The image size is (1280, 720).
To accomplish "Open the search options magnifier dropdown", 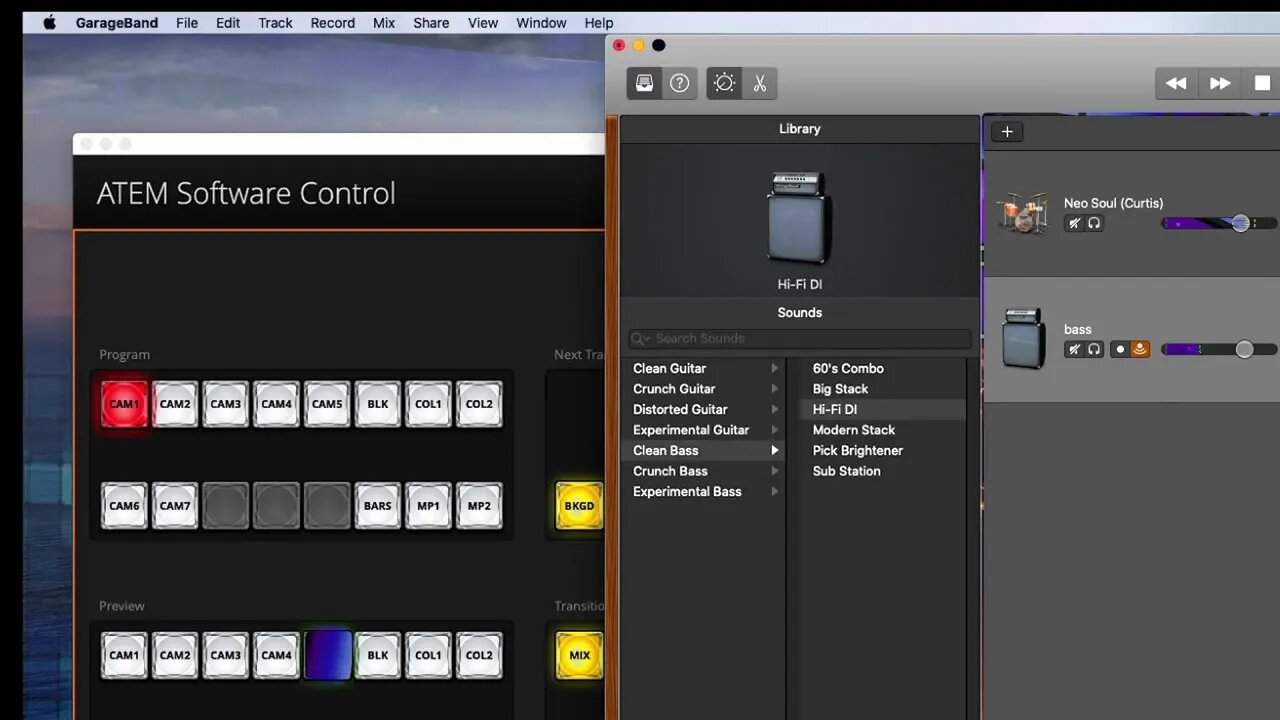I will (641, 338).
